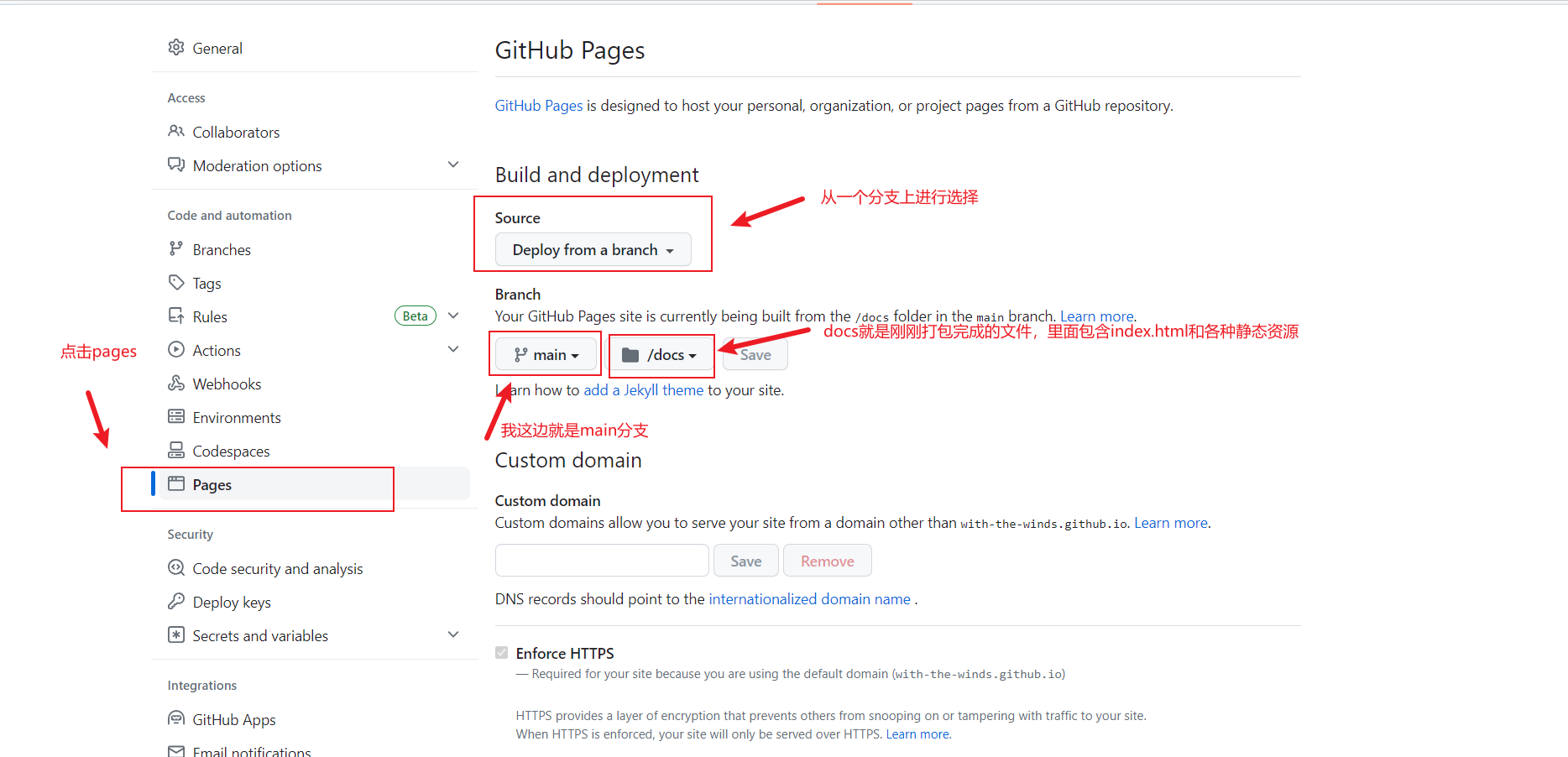Click Learn more link after main branch text
The width and height of the screenshot is (1568, 757).
1097,316
